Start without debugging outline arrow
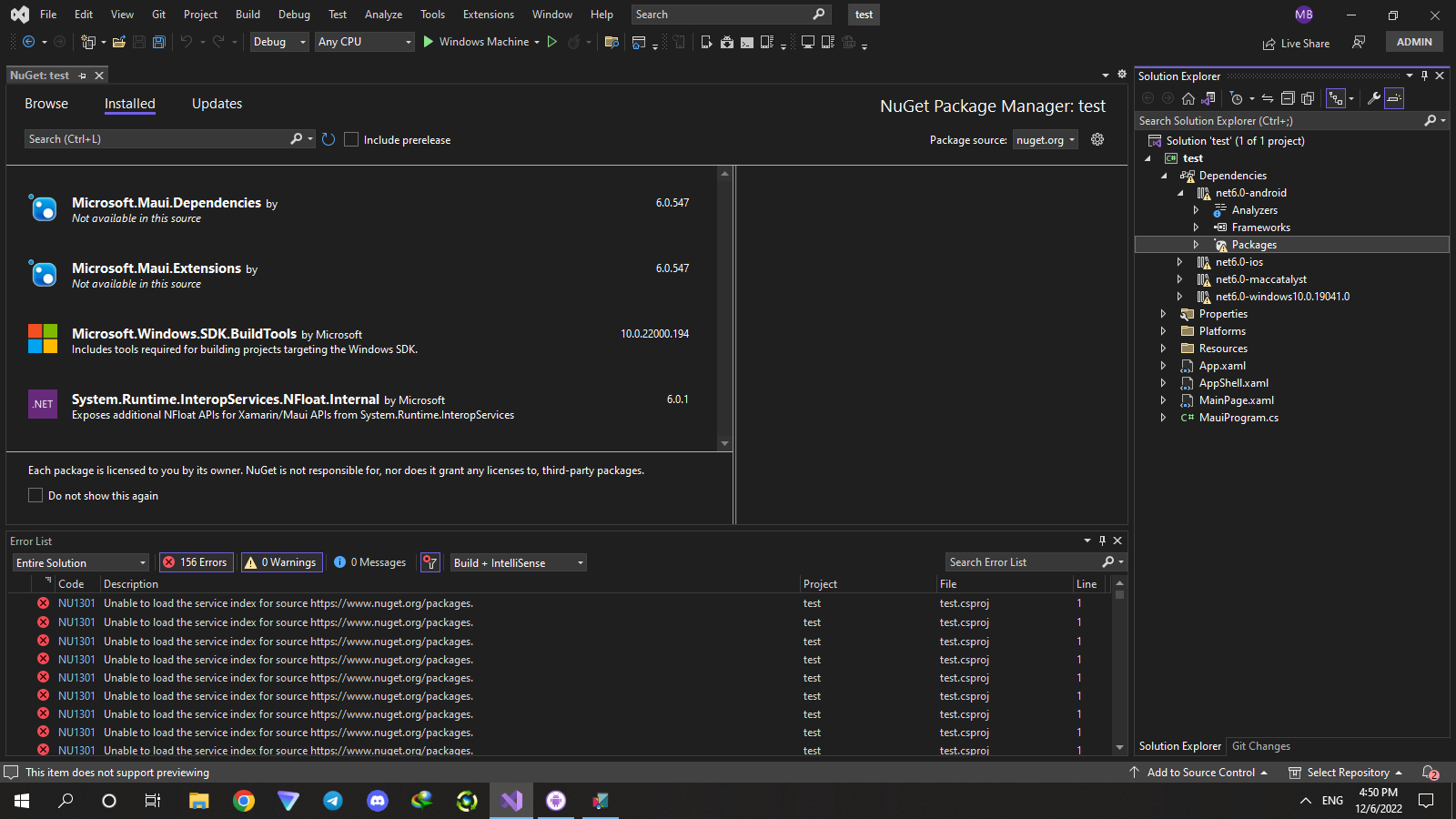Viewport: 1456px width, 819px height. tap(551, 42)
